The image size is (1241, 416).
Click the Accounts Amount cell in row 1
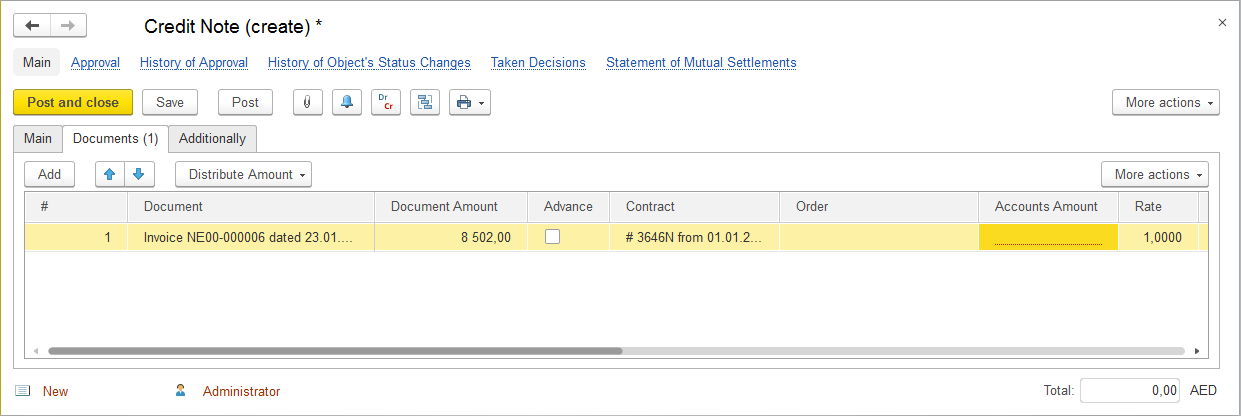click(1047, 237)
